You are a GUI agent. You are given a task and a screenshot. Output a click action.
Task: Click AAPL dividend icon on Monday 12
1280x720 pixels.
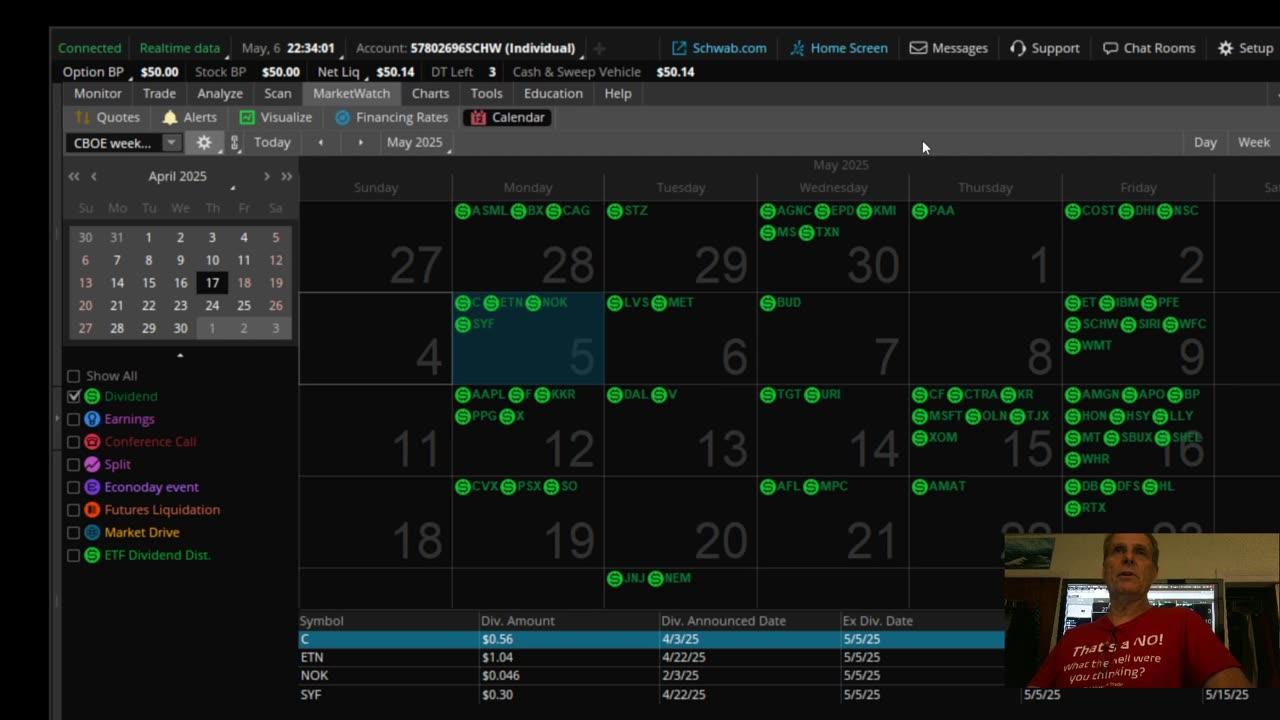pyautogui.click(x=463, y=395)
